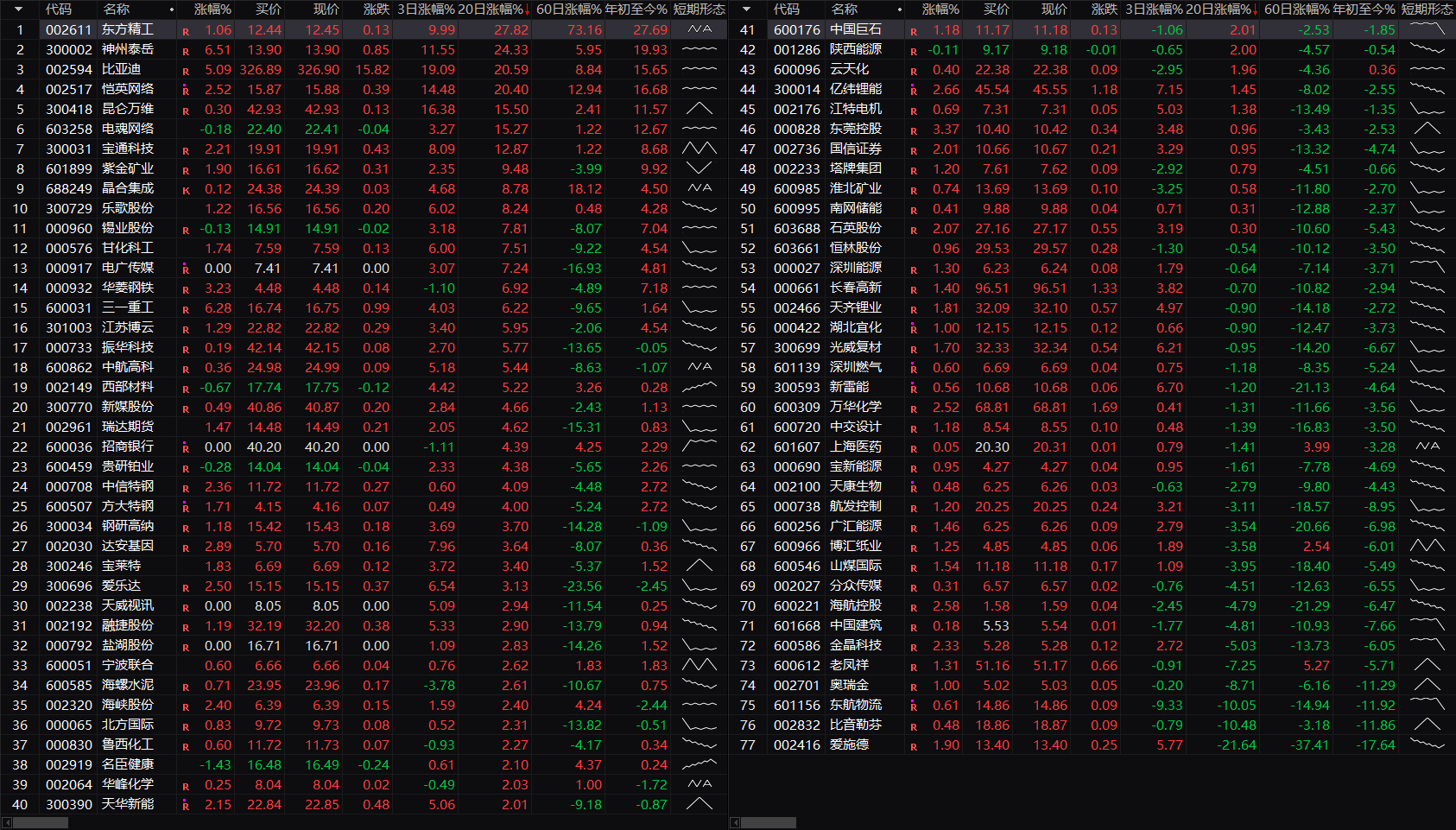Click the 现价 value 326.90 for 比亚迪
1456x830 pixels.
[x=318, y=69]
